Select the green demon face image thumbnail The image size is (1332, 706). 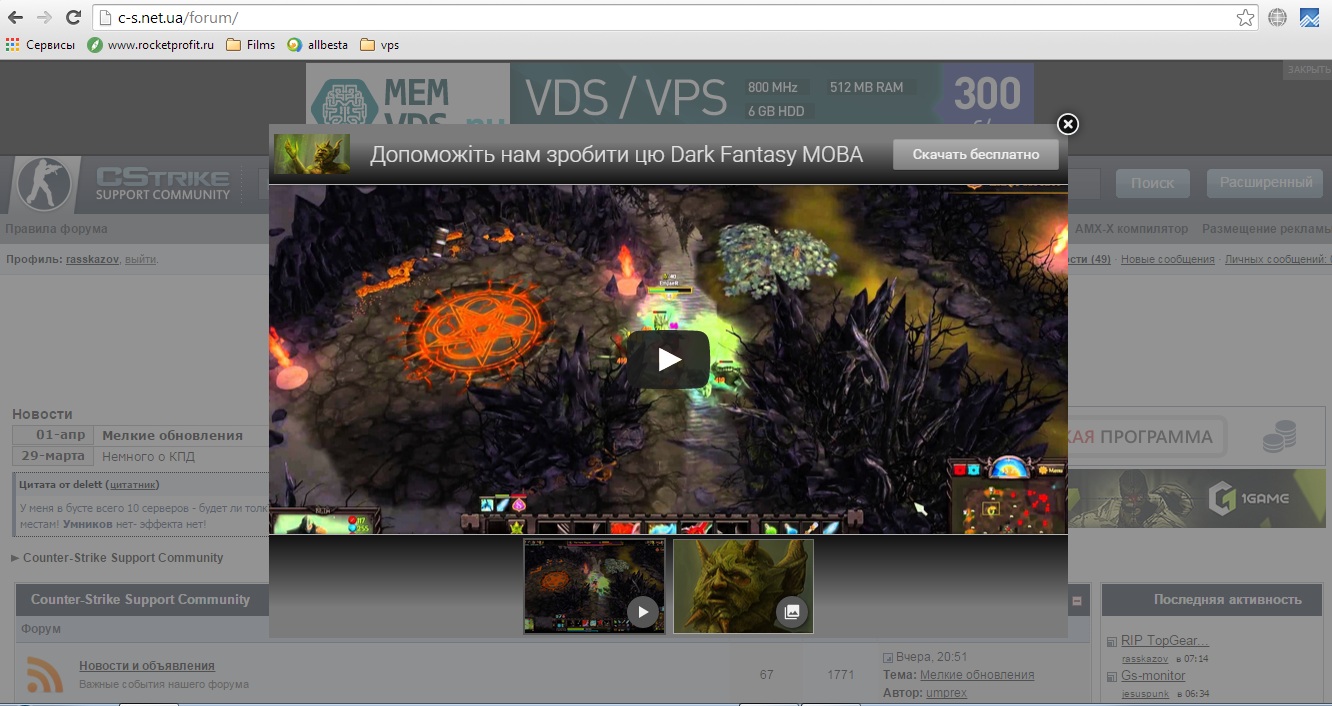point(743,586)
